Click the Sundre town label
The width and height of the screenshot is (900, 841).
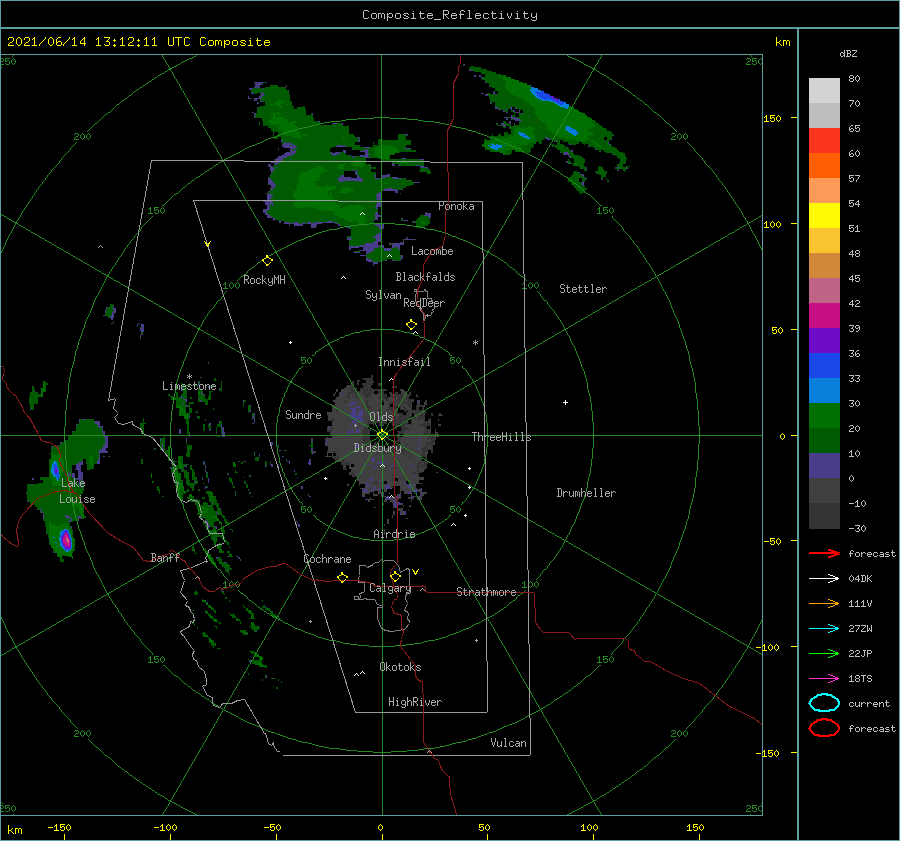tap(303, 414)
